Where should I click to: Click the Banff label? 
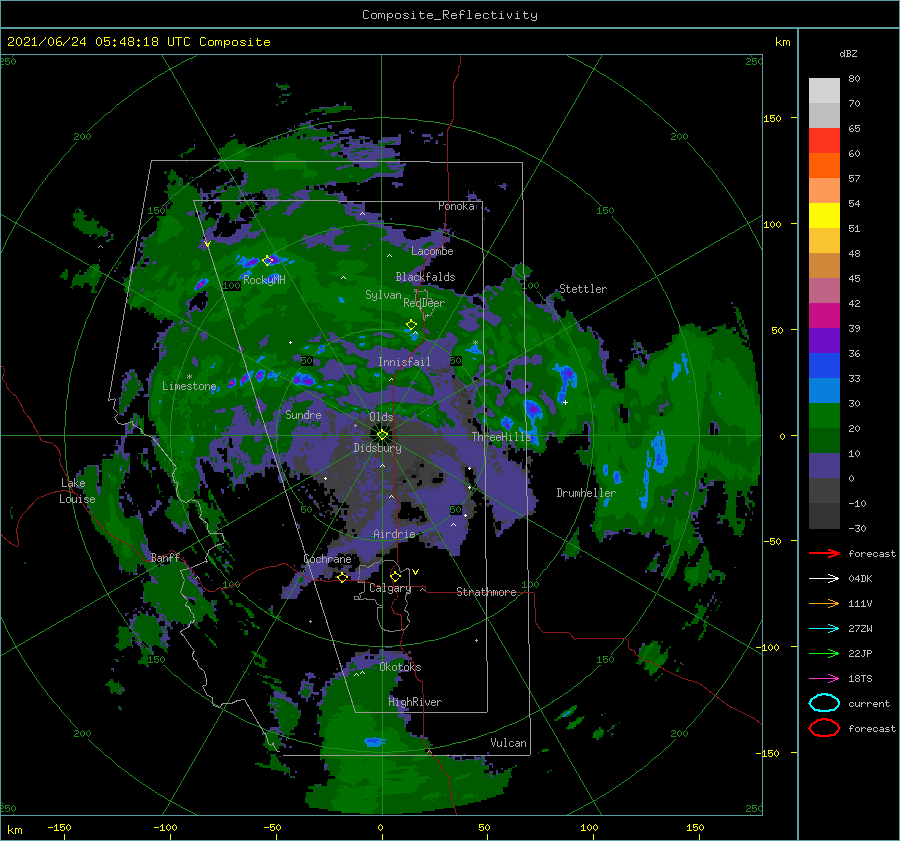[x=165, y=557]
